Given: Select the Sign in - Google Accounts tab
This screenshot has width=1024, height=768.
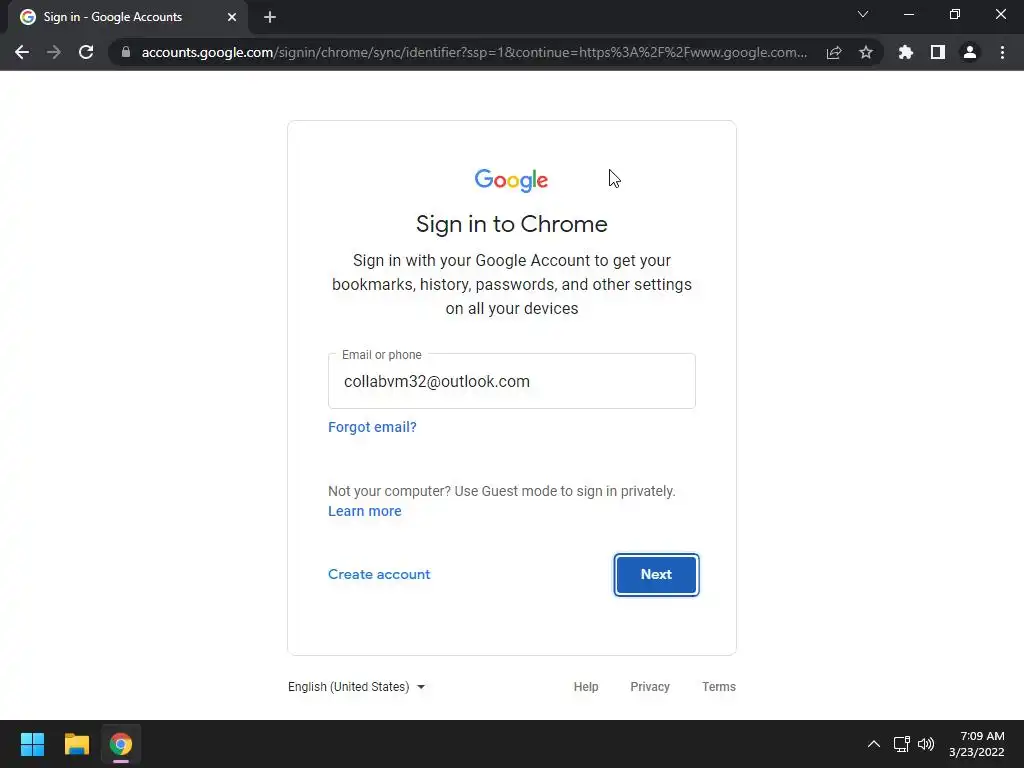Looking at the screenshot, I should coord(128,17).
